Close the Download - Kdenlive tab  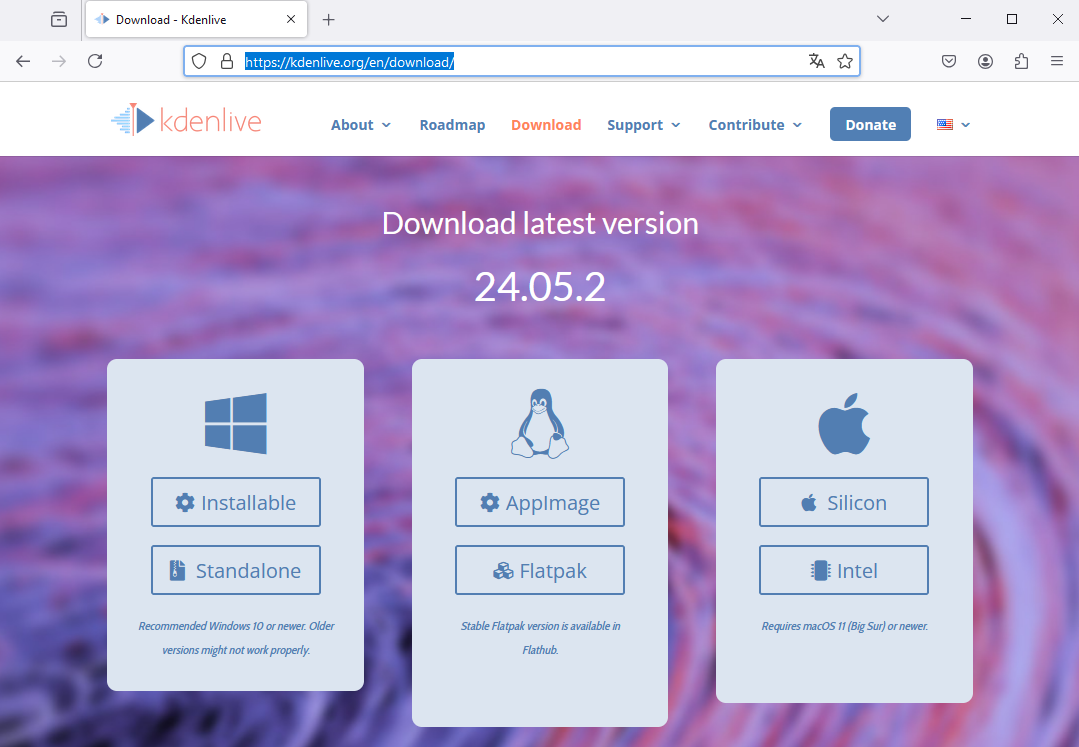(x=291, y=19)
